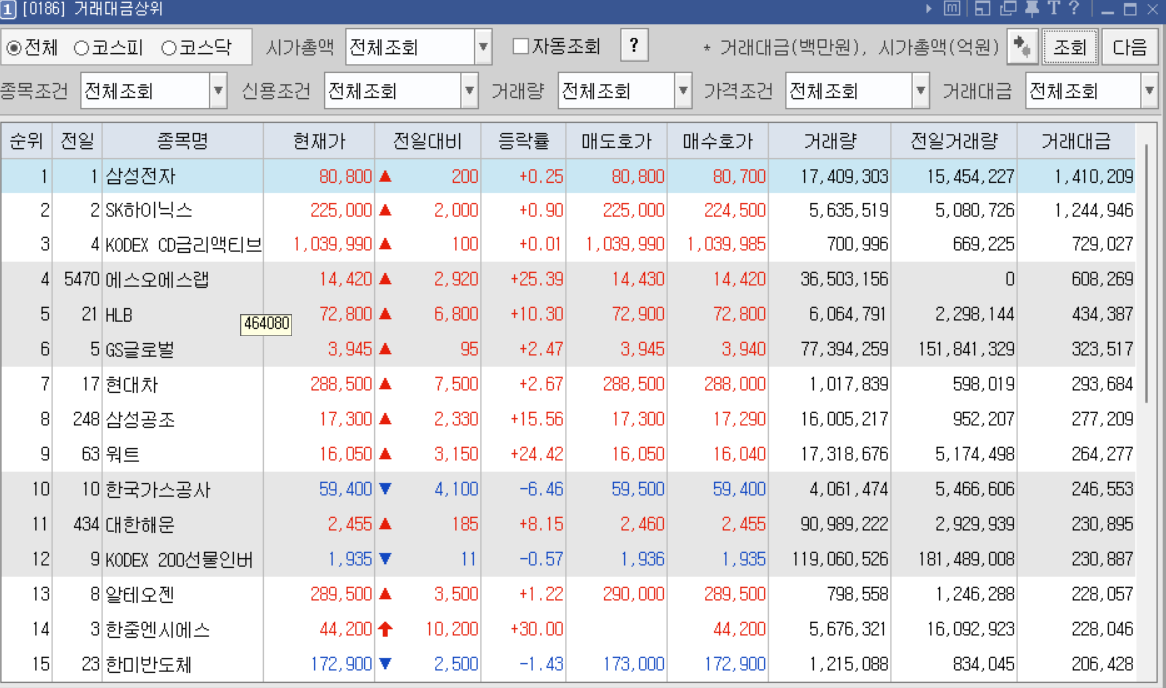Click the 등락률 column header

pos(524,141)
